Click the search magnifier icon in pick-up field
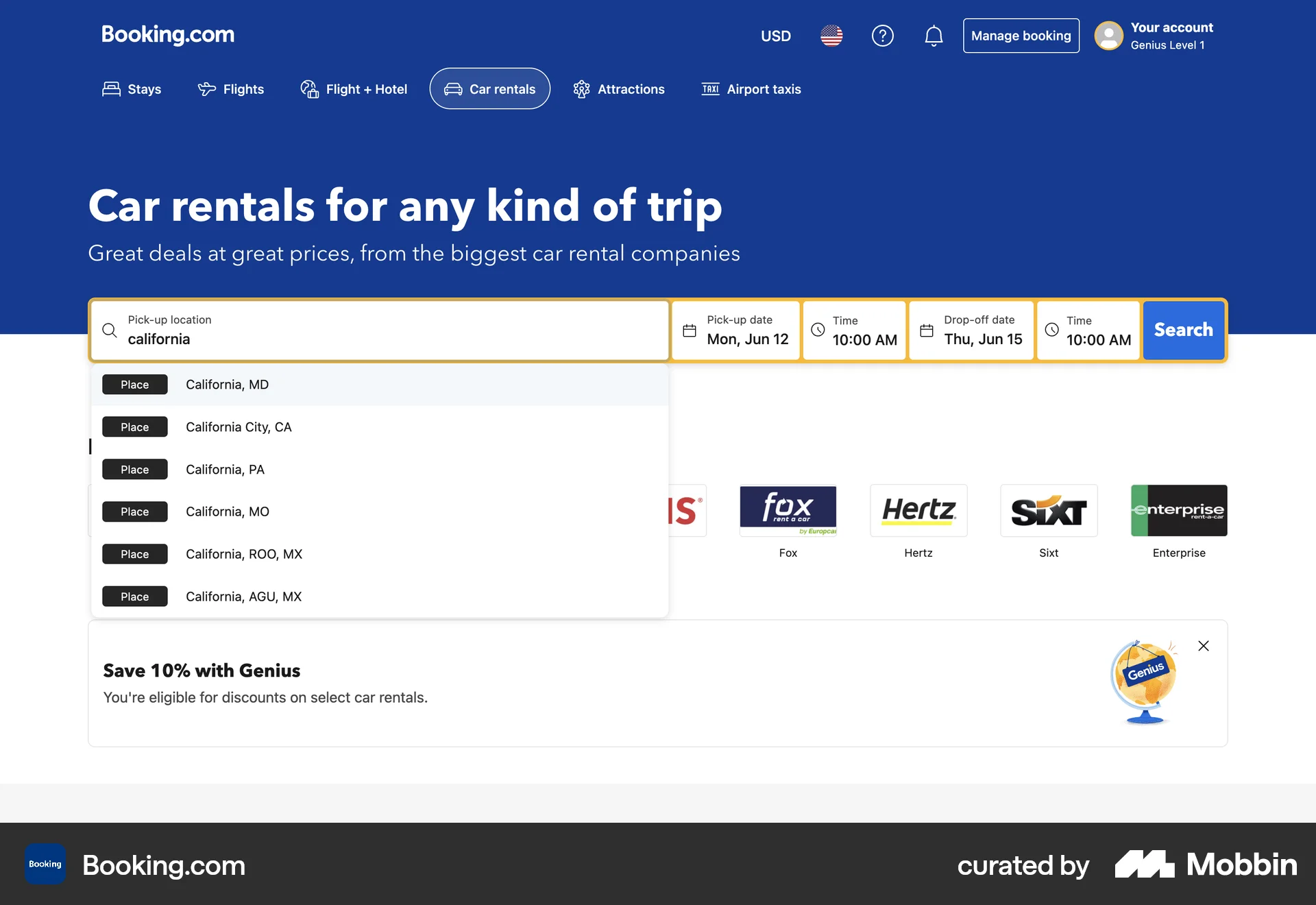This screenshot has width=1316, height=905. [x=110, y=330]
